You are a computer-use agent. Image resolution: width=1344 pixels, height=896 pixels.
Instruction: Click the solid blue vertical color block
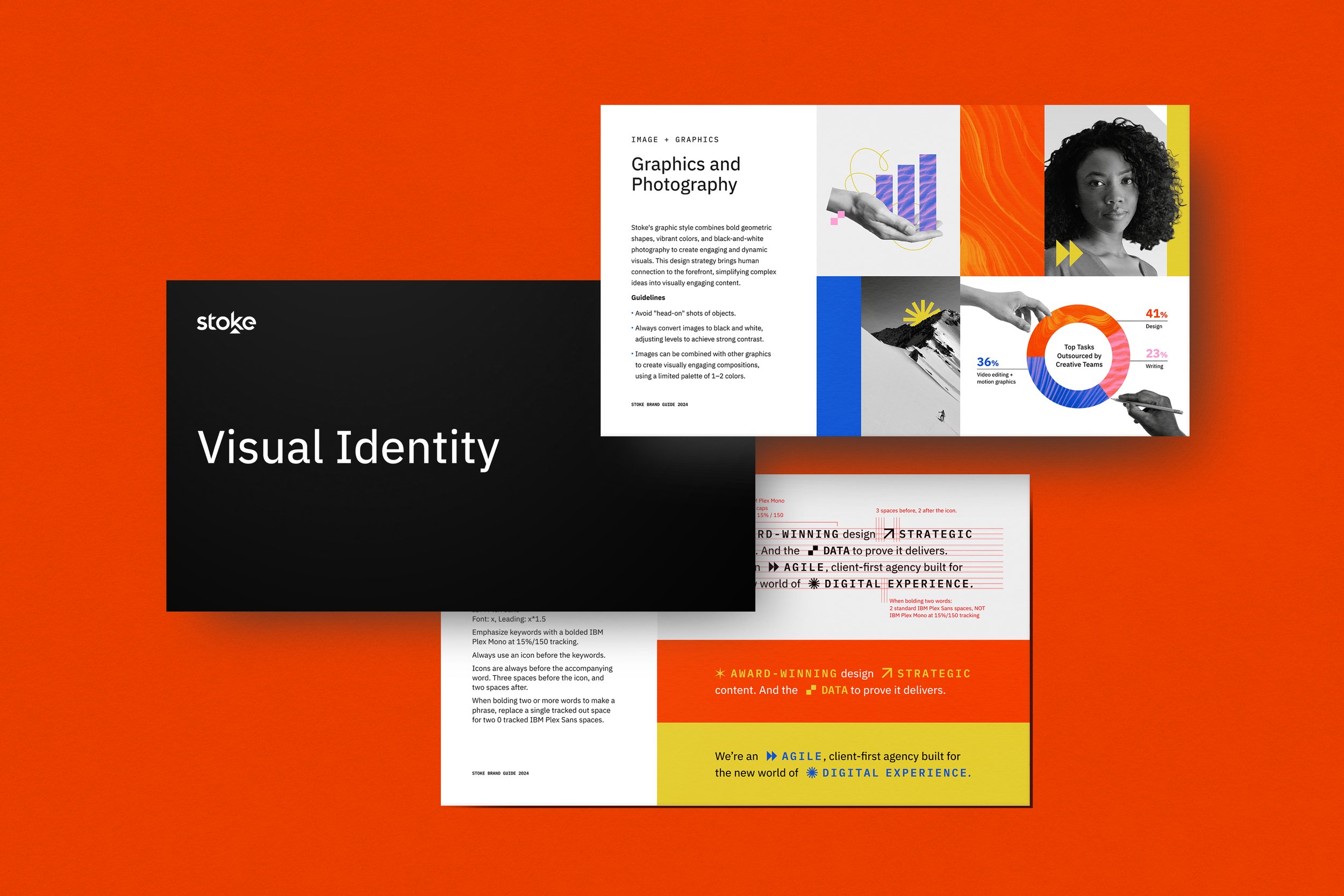tap(838, 355)
